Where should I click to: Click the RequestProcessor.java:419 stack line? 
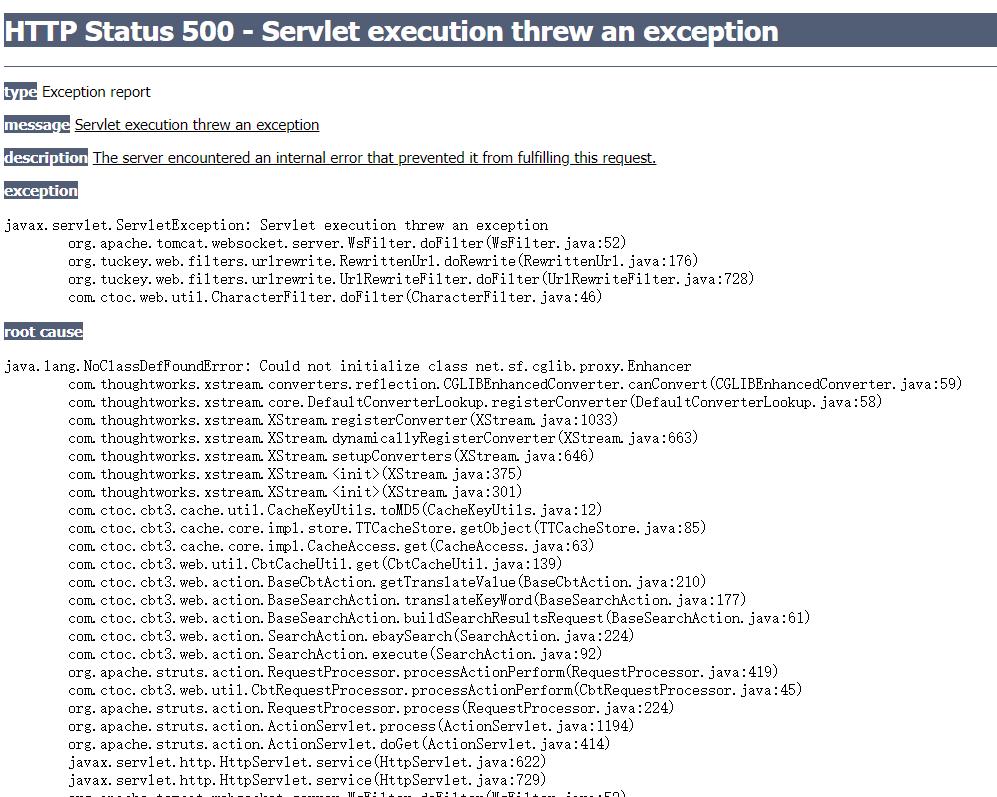coord(423,672)
